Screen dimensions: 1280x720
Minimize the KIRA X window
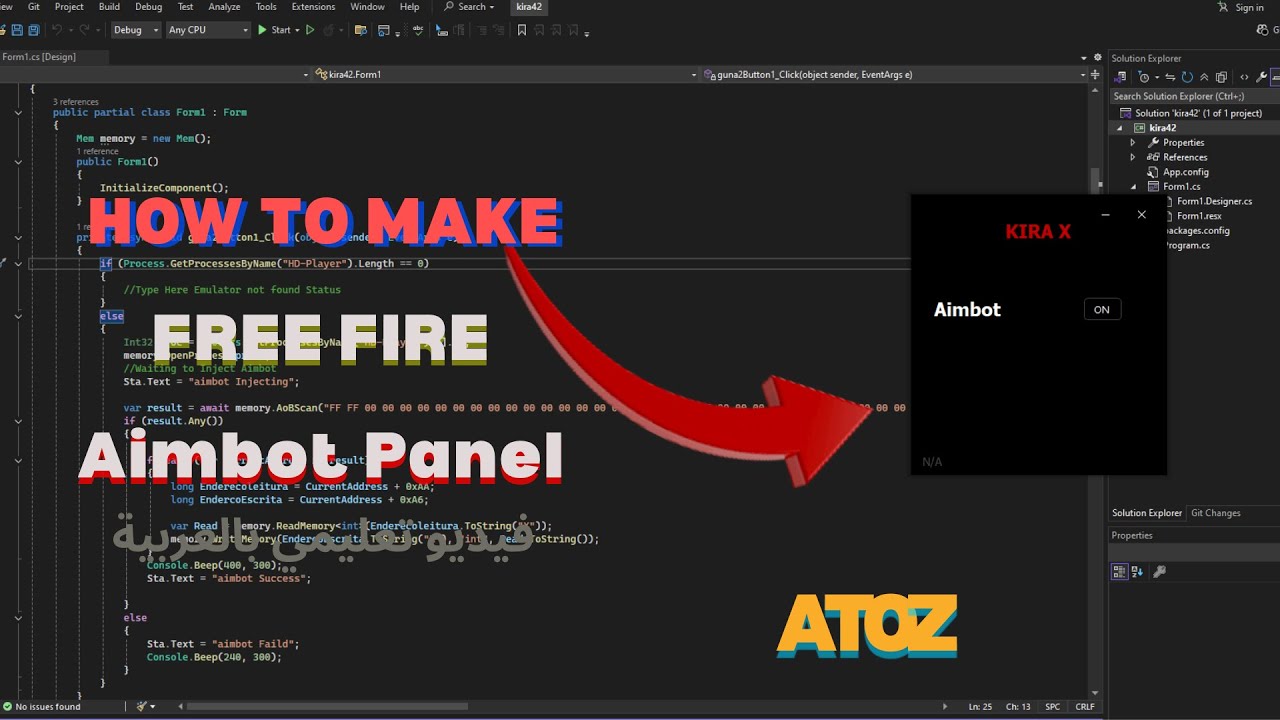[1105, 214]
